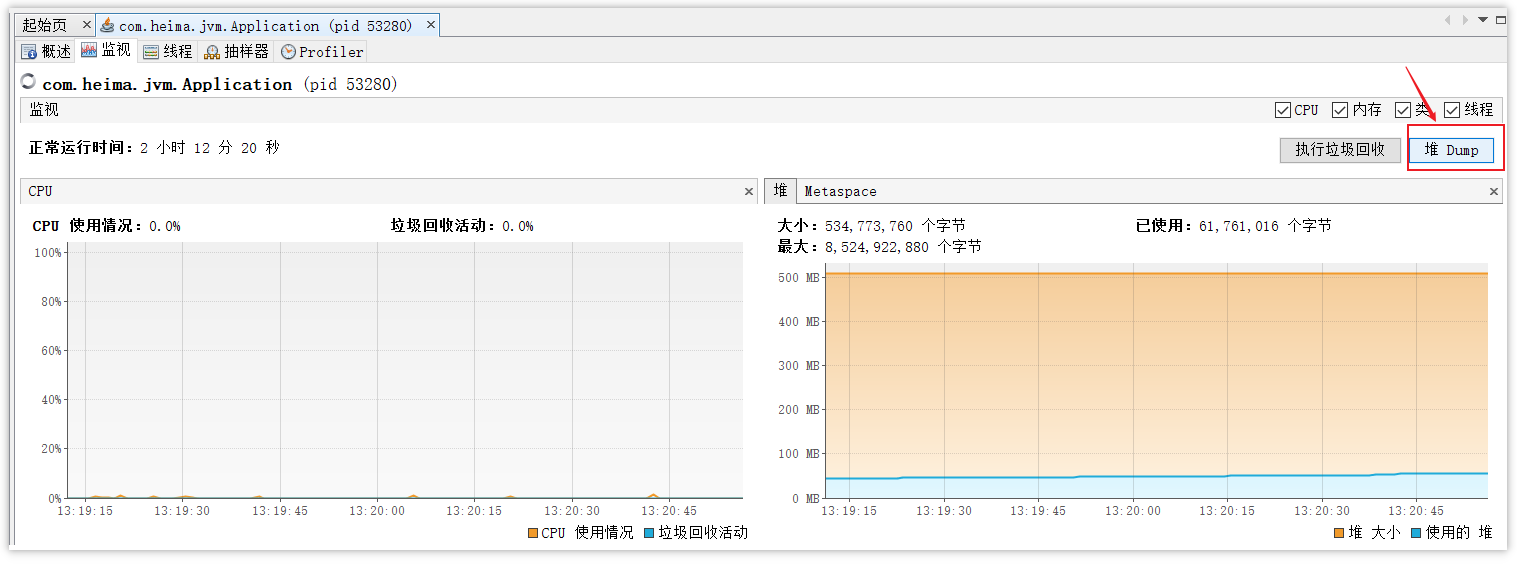
Task: Close the 起始页 start page tab
Action: (86, 25)
